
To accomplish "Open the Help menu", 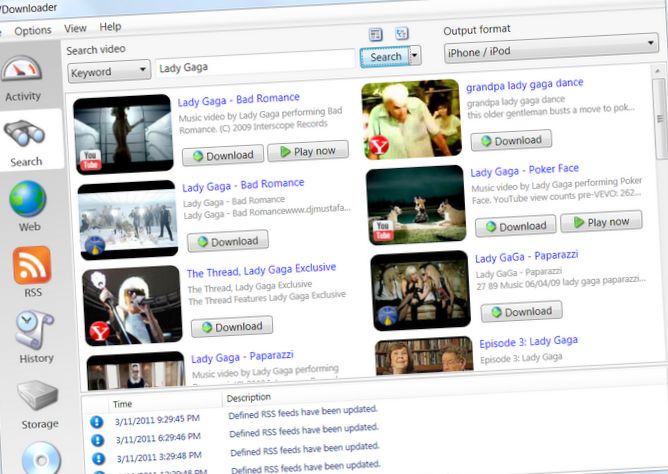I will coord(110,27).
